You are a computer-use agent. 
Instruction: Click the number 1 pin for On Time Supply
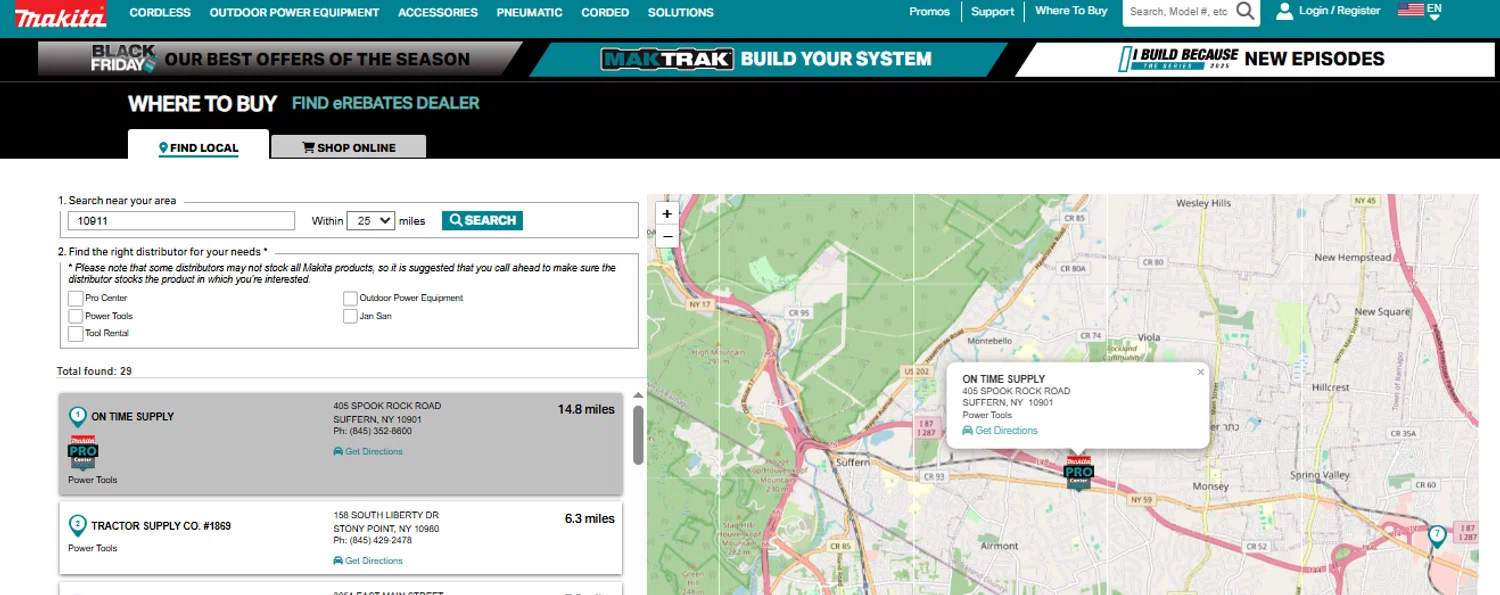point(77,417)
